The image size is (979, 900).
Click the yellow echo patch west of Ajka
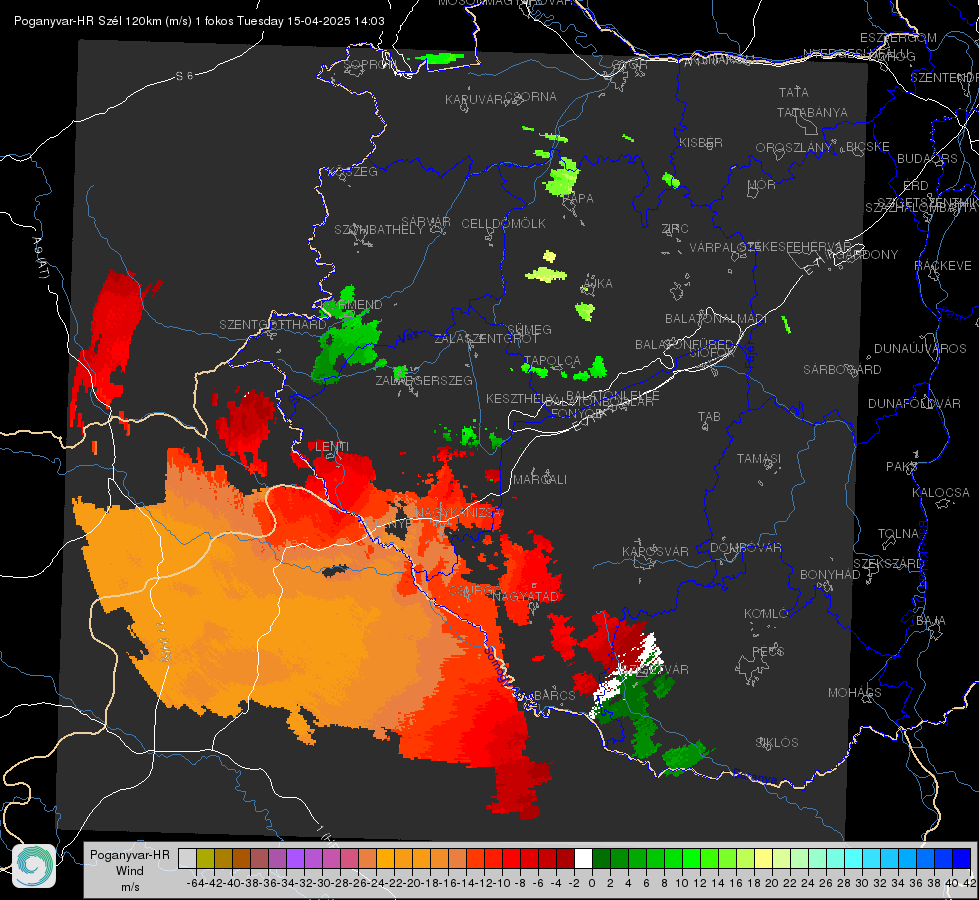[x=546, y=274]
